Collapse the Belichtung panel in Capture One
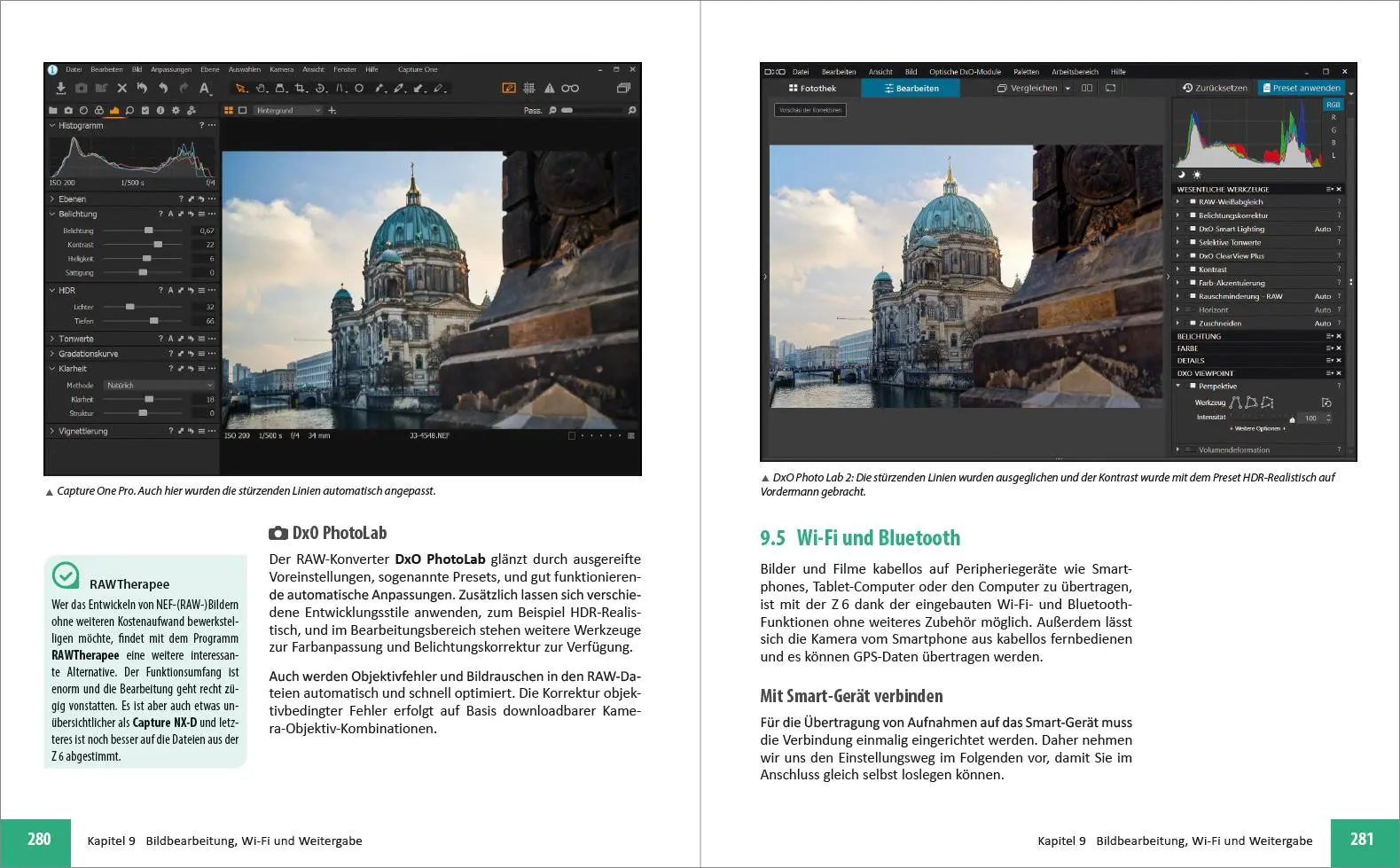 pyautogui.click(x=52, y=215)
